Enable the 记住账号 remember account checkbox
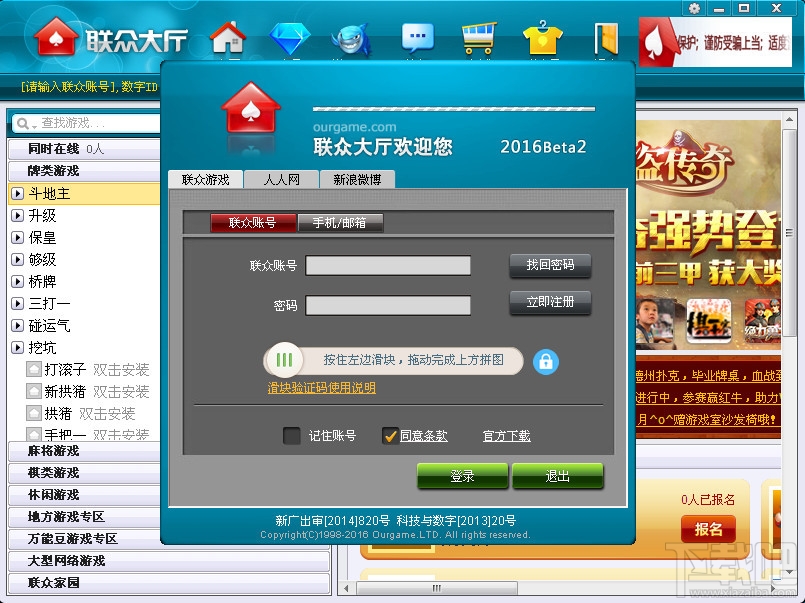 point(294,436)
